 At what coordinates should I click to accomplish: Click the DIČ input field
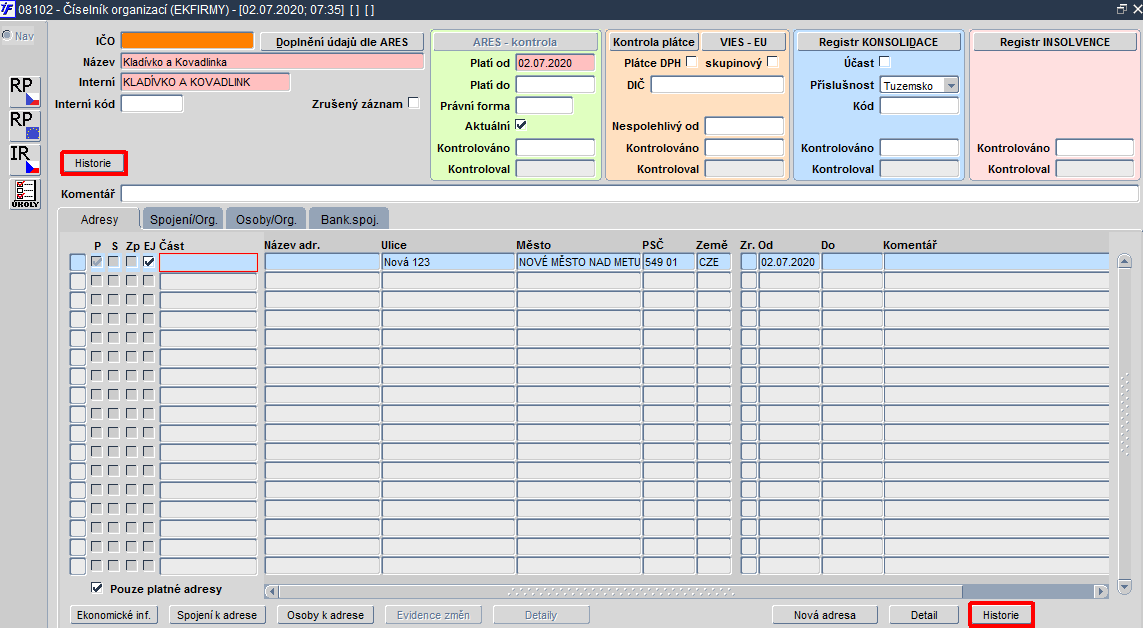[717, 85]
